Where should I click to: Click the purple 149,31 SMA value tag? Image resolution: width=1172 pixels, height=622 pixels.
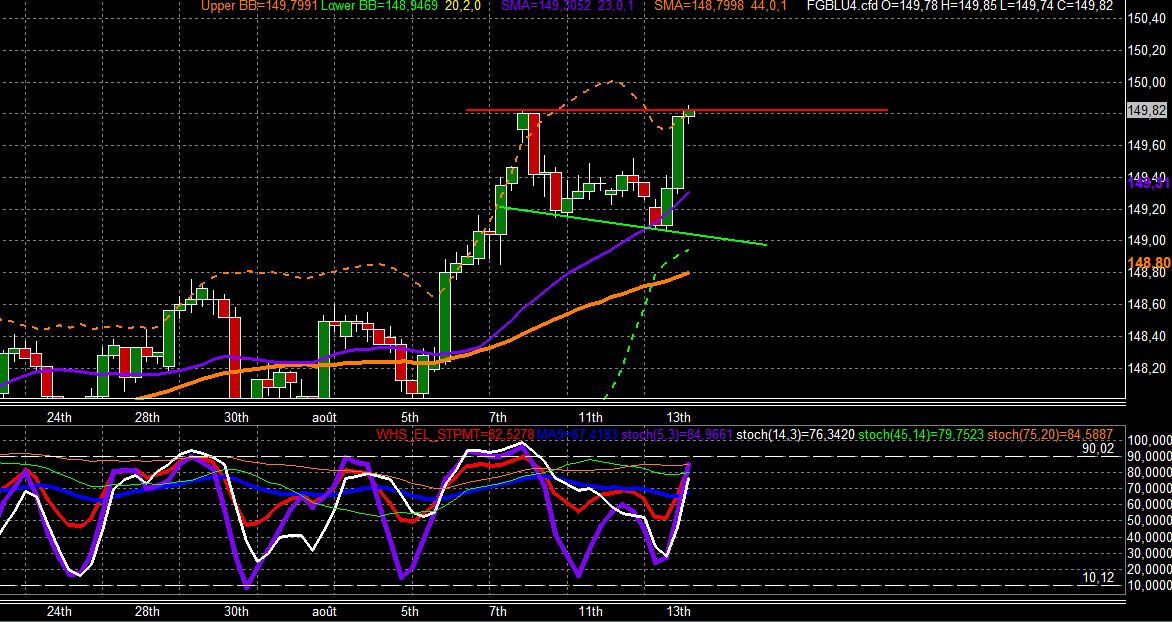coord(1149,182)
